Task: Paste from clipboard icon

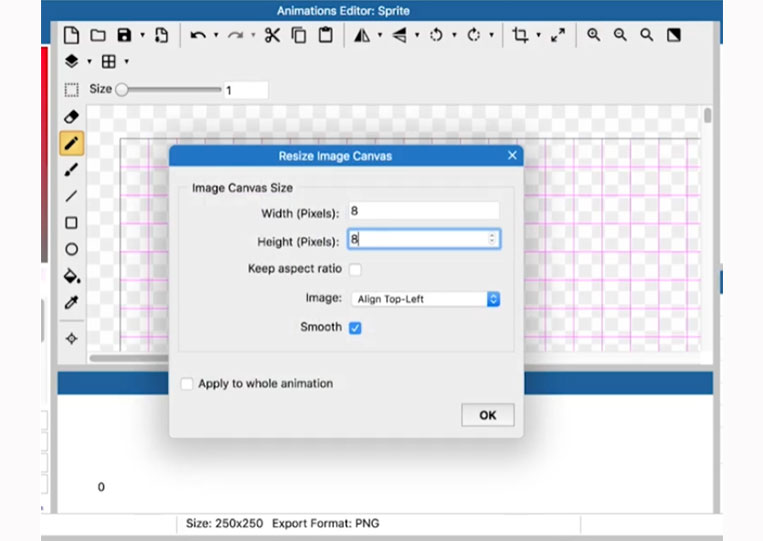Action: 326,35
